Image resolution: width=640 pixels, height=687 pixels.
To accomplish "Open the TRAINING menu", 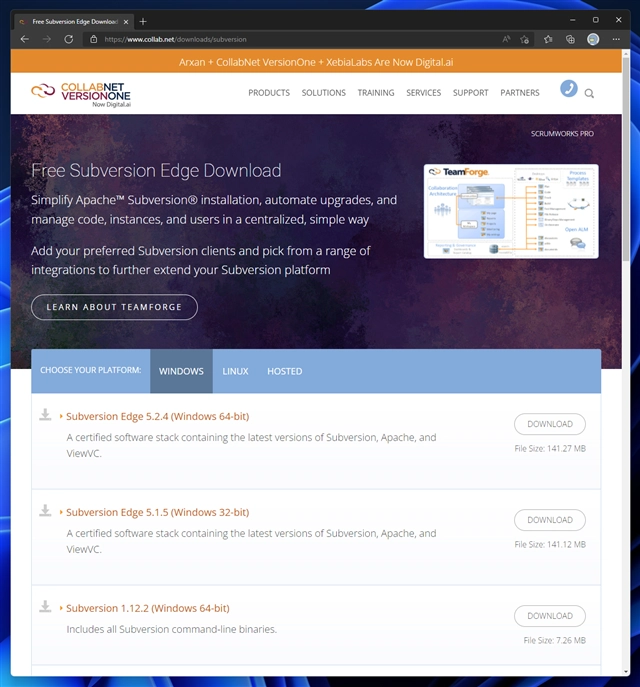I will [376, 93].
